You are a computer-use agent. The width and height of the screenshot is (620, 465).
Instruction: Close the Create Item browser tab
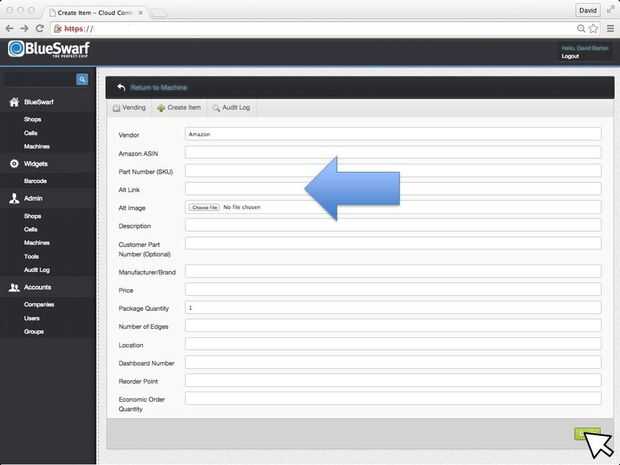click(x=140, y=13)
